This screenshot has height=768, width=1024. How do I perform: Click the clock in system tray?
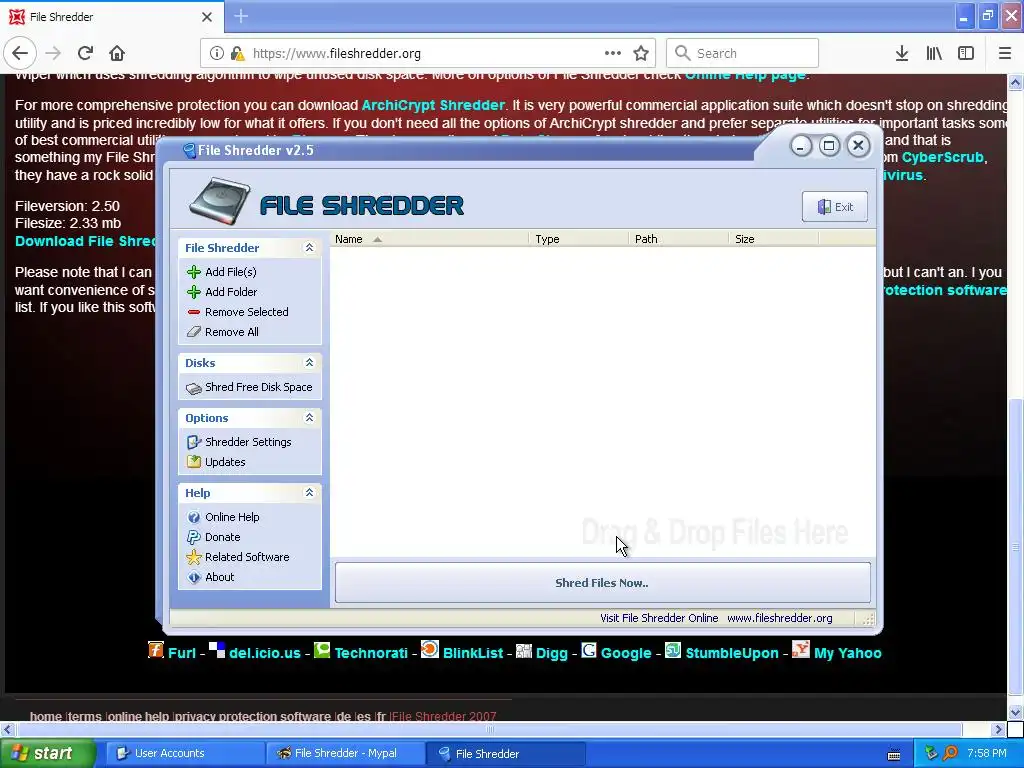coord(987,754)
